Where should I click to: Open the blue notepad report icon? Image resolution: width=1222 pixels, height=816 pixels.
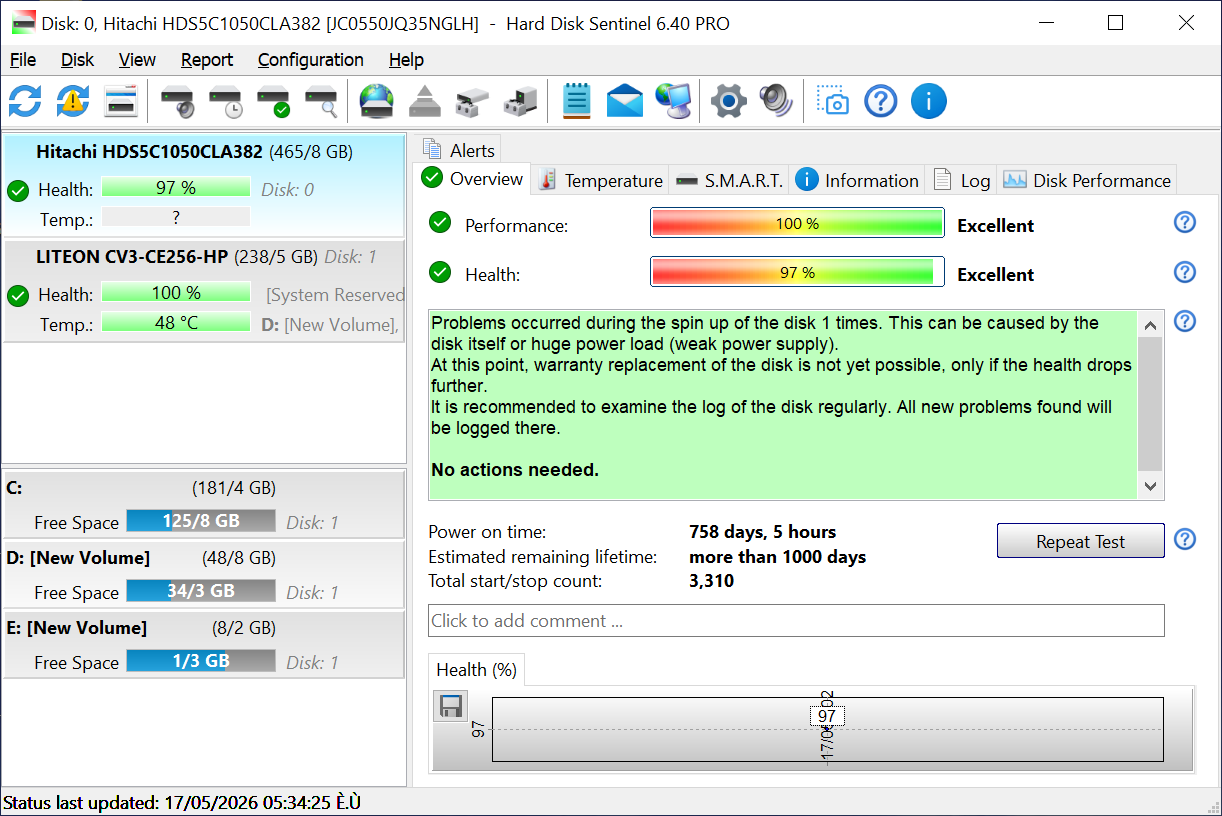[x=577, y=101]
